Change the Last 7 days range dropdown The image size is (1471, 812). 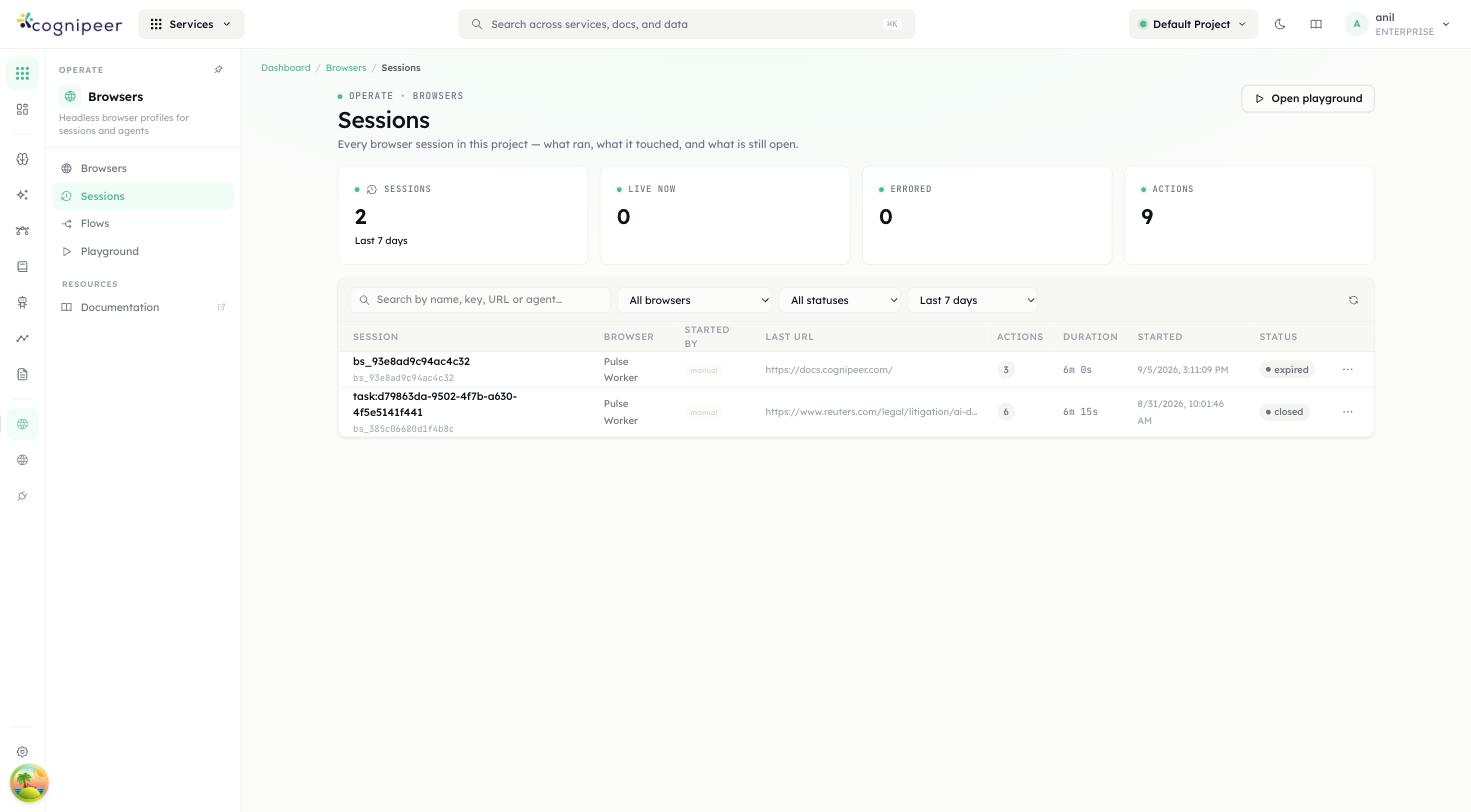tap(973, 300)
